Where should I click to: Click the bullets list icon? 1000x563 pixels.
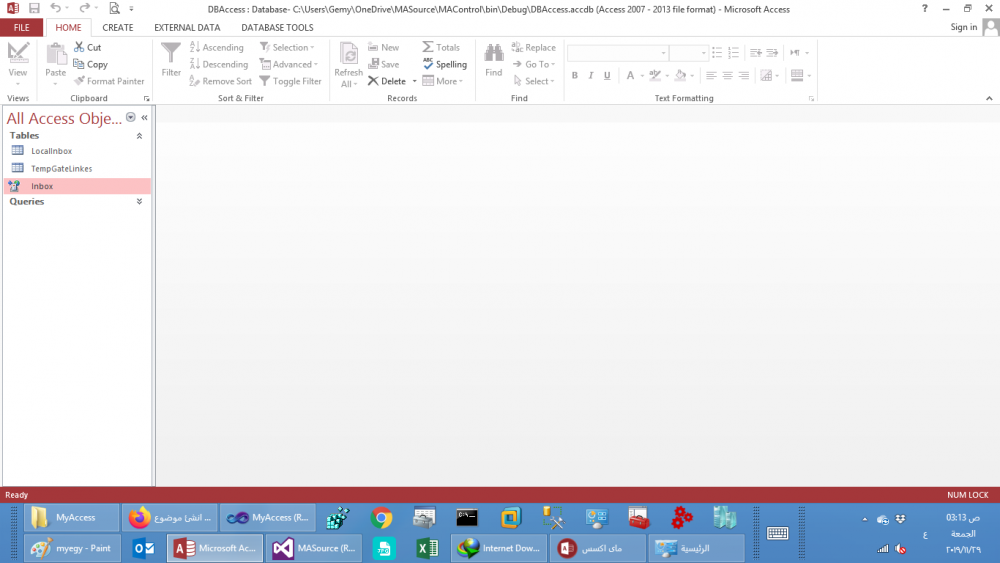[x=717, y=52]
